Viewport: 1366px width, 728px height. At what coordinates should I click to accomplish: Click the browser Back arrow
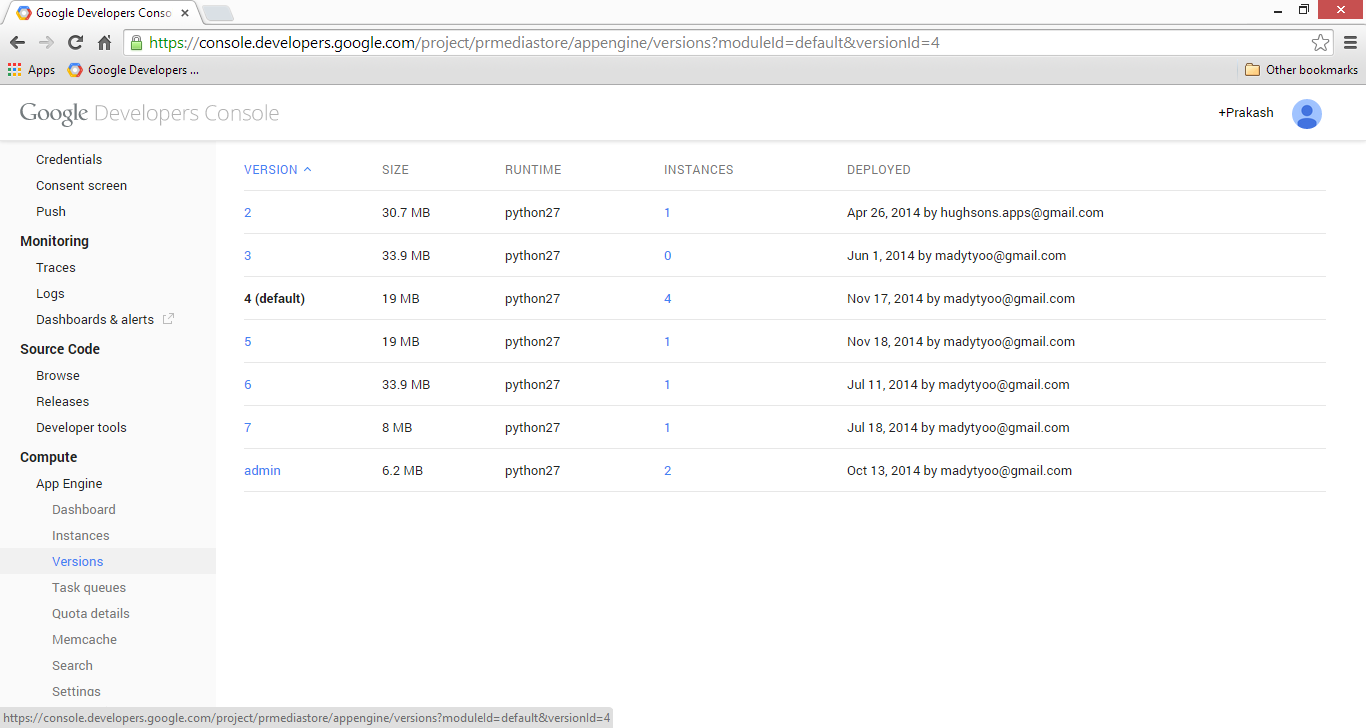tap(17, 43)
